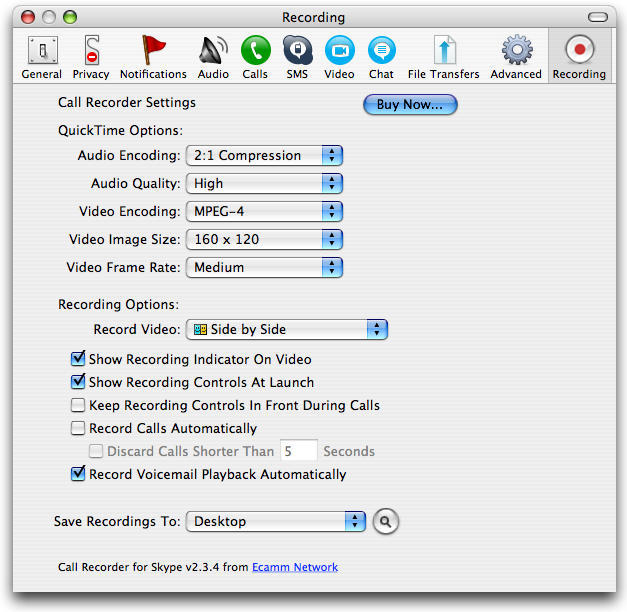The width and height of the screenshot is (627, 612).
Task: Check Discard Calls Shorter Than option
Action: tap(96, 451)
